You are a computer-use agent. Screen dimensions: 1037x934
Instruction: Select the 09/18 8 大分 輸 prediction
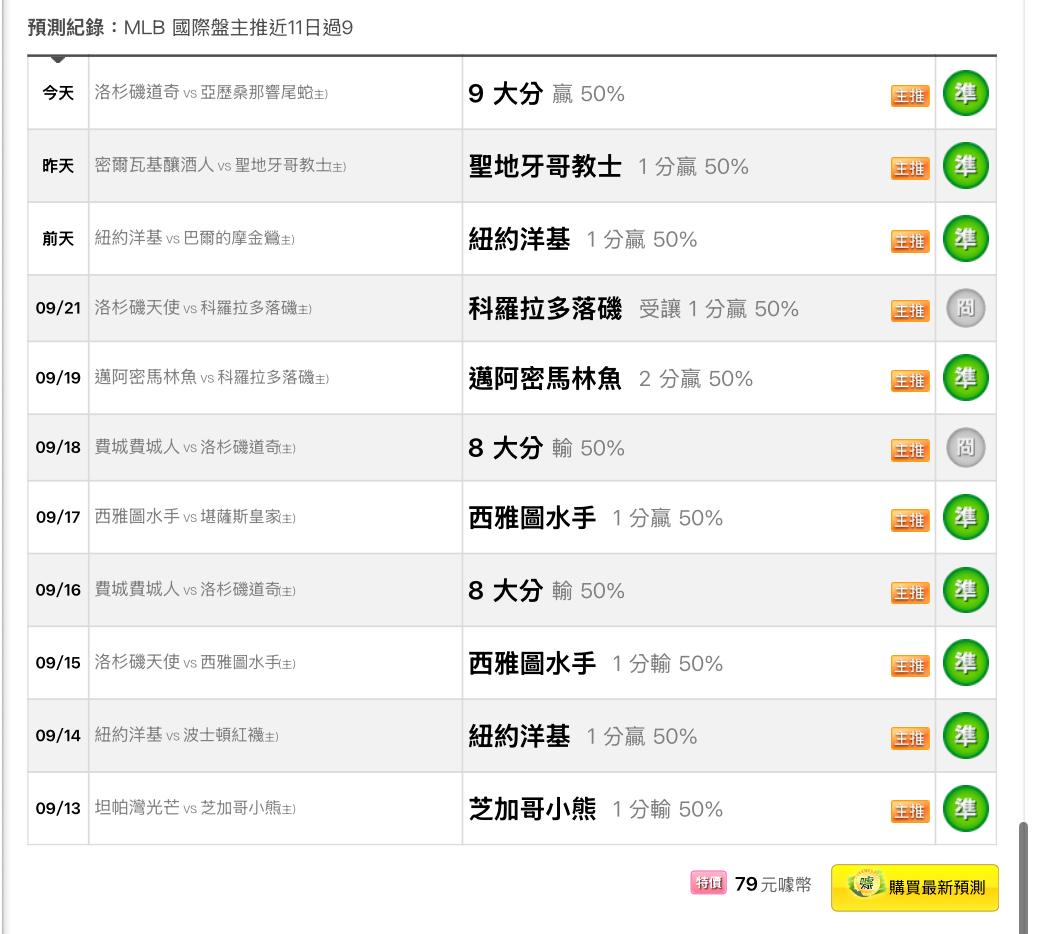click(546, 448)
